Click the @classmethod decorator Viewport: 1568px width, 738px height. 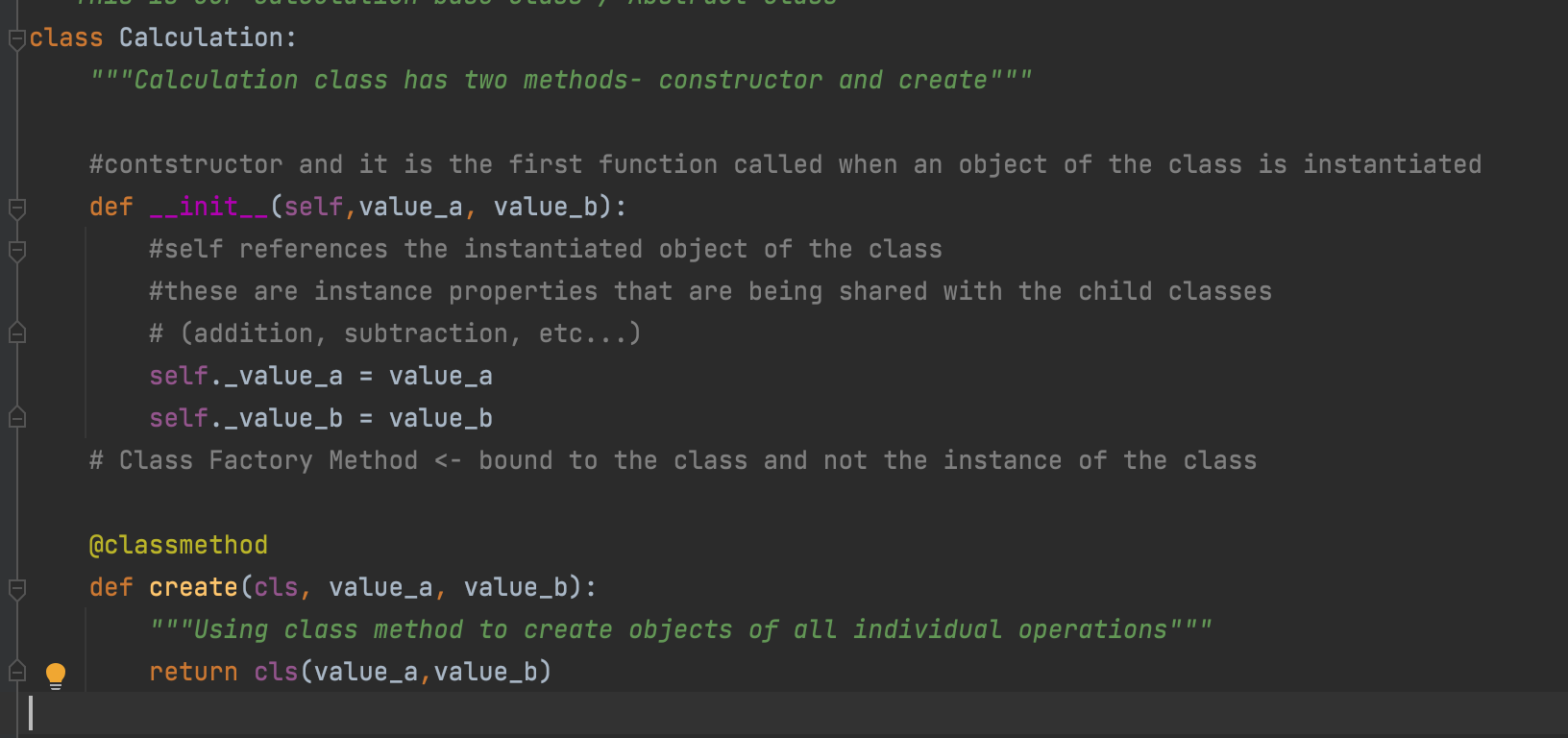(179, 545)
